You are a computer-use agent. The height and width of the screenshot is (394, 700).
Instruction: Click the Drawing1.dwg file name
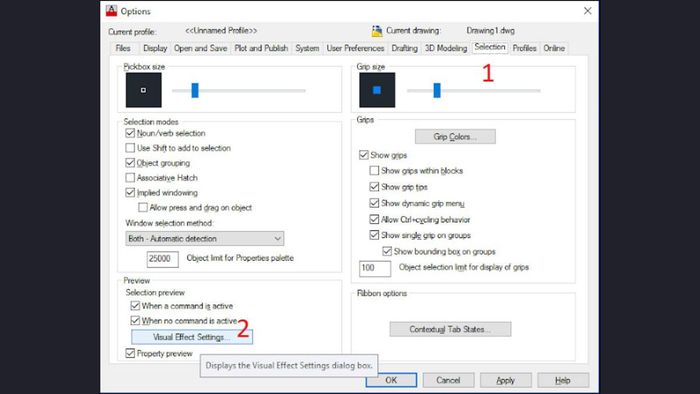[490, 31]
